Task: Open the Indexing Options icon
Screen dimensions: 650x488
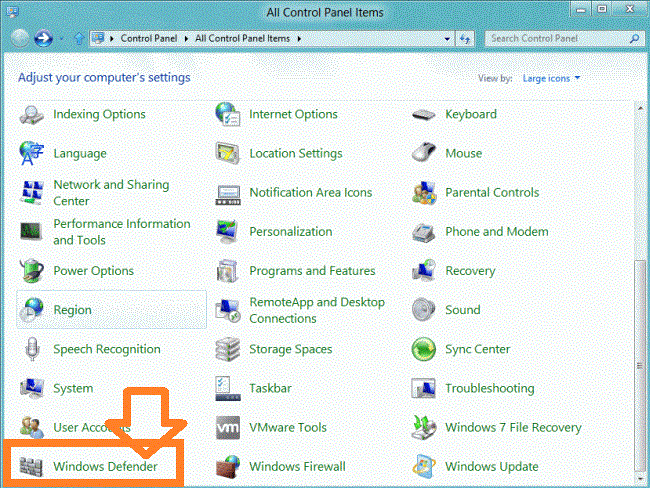Action: [32, 115]
